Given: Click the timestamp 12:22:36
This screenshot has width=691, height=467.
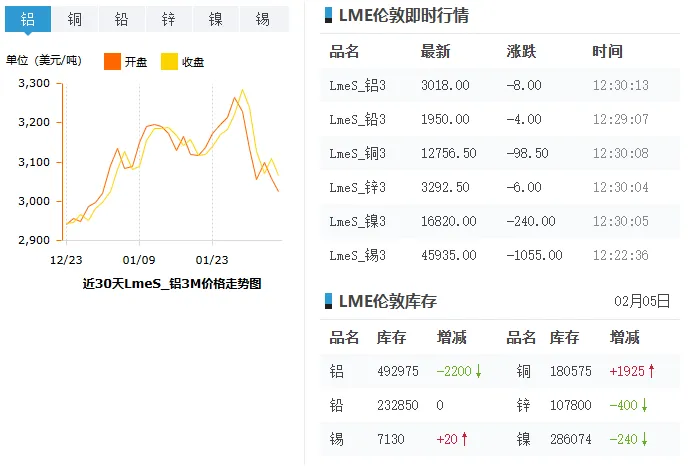Looking at the screenshot, I should click(620, 255).
